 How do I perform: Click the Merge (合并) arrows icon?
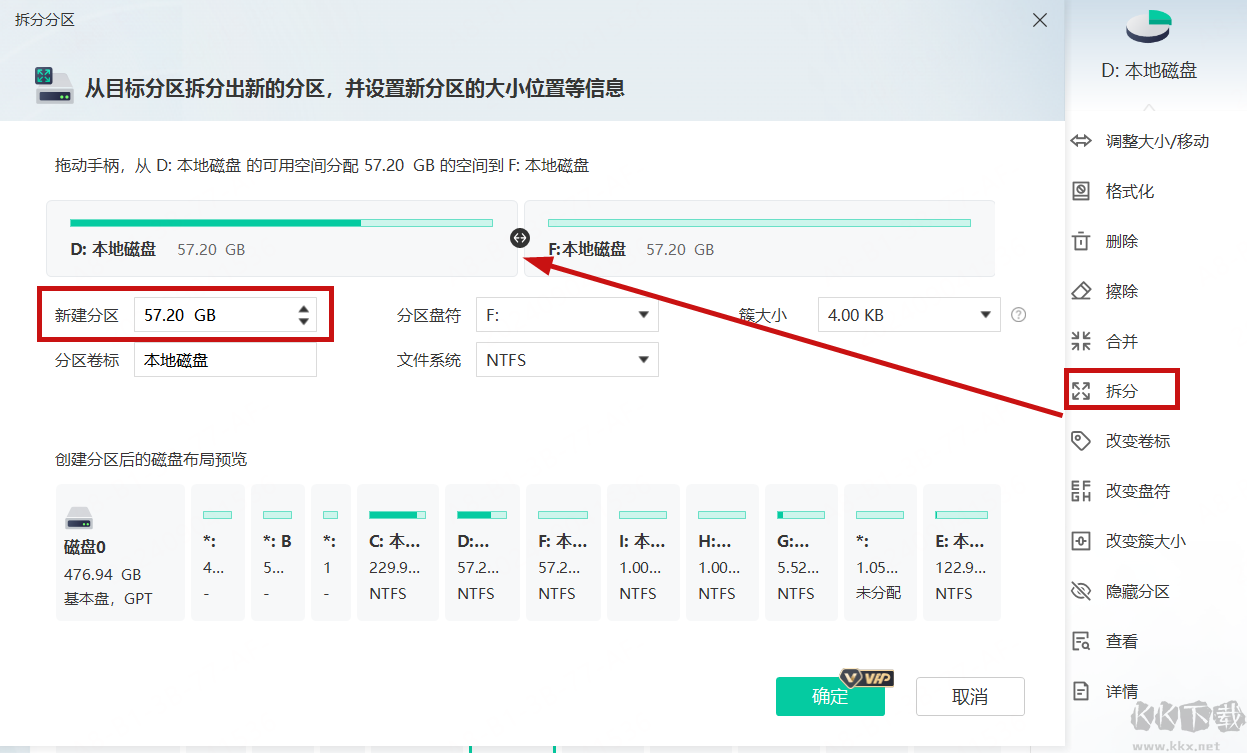click(1080, 341)
